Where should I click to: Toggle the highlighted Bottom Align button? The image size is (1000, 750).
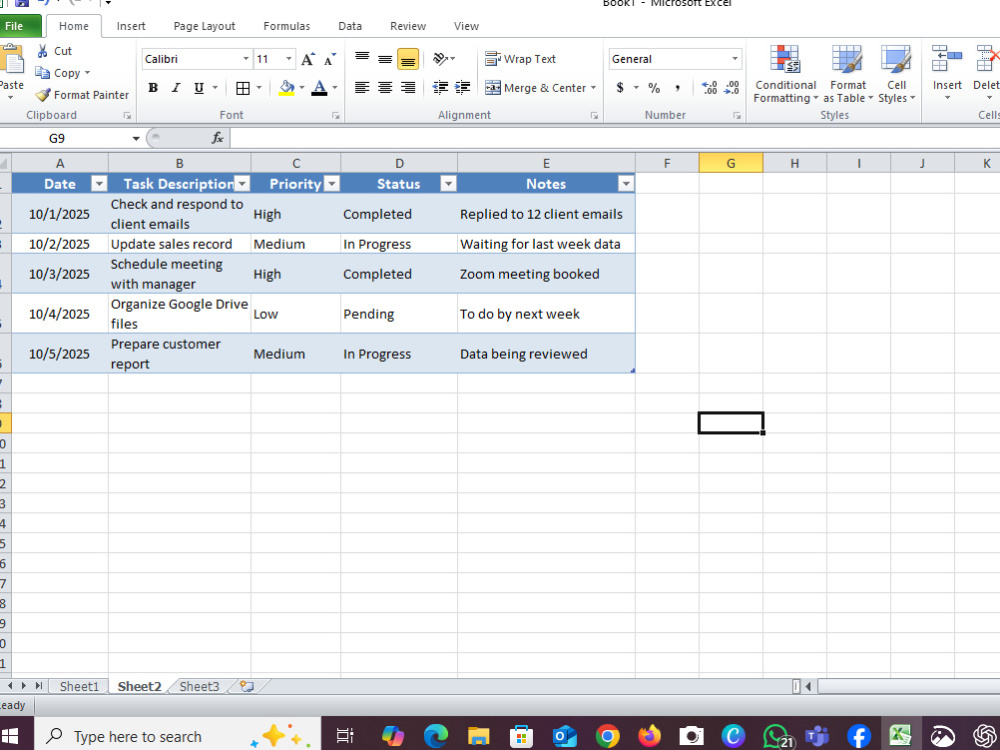(x=408, y=59)
